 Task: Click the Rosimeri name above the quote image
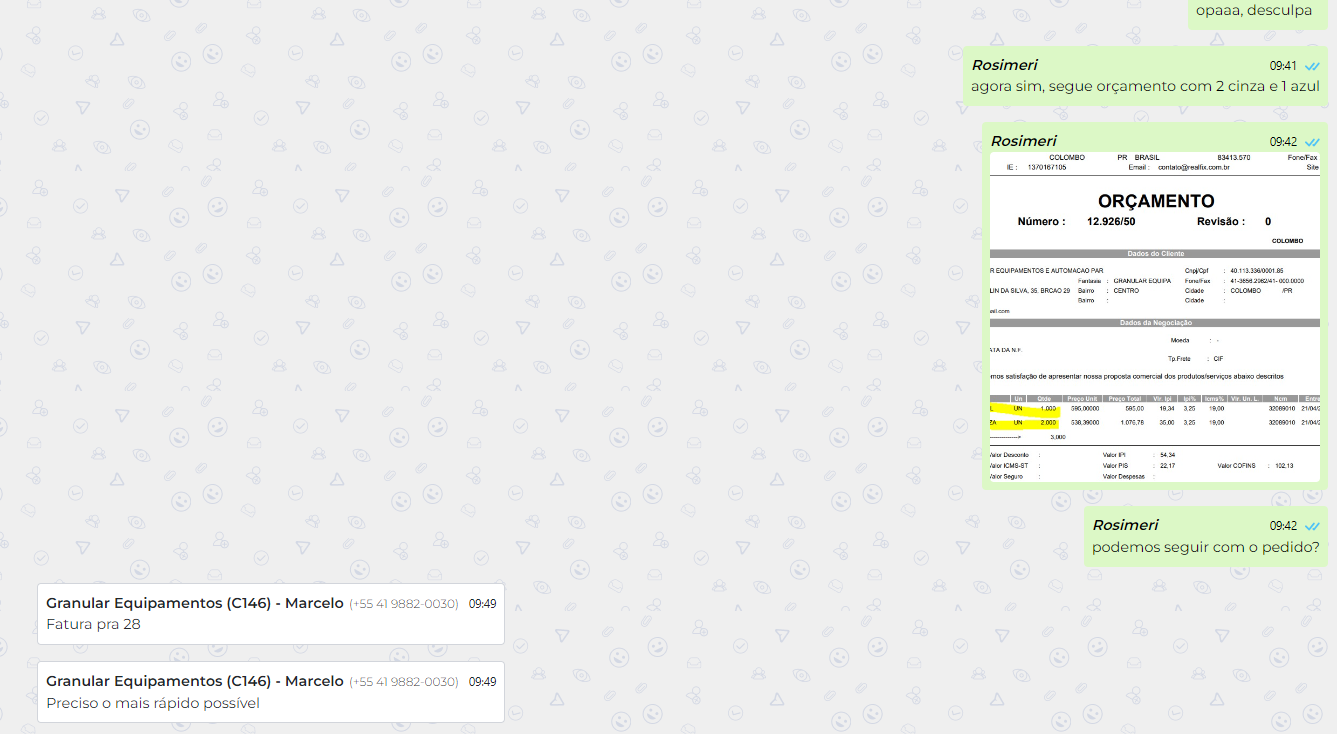point(1023,141)
